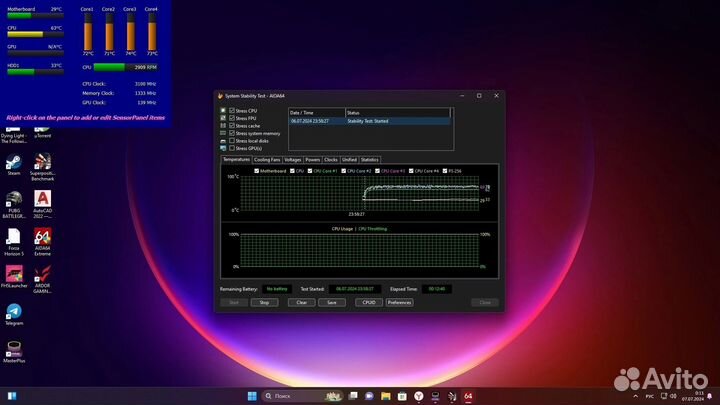Image resolution: width=720 pixels, height=405 pixels.
Task: Click the Motherboard temperature bar in SensorPanel
Action: pos(35,16)
